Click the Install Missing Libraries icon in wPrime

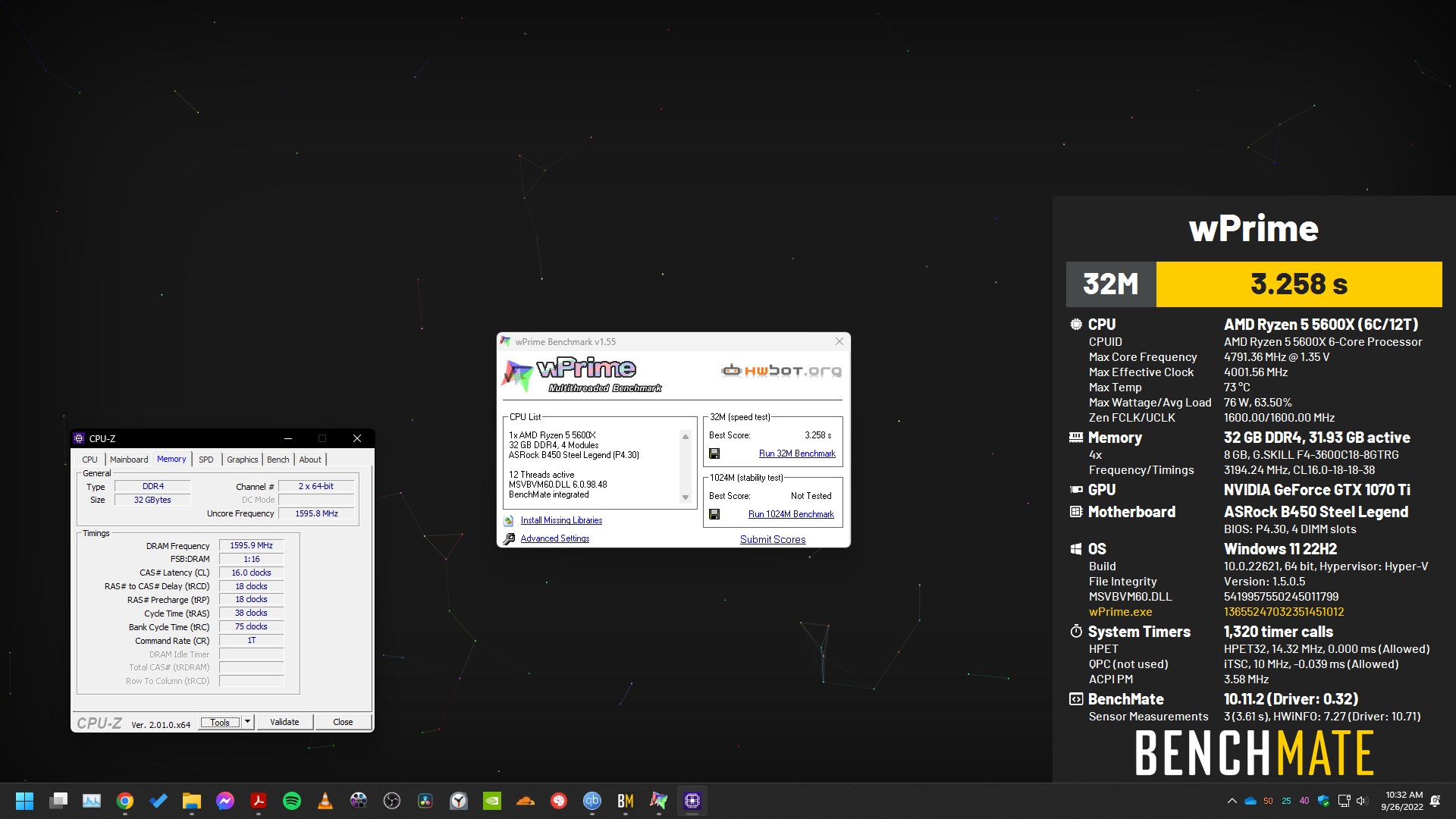coord(509,520)
